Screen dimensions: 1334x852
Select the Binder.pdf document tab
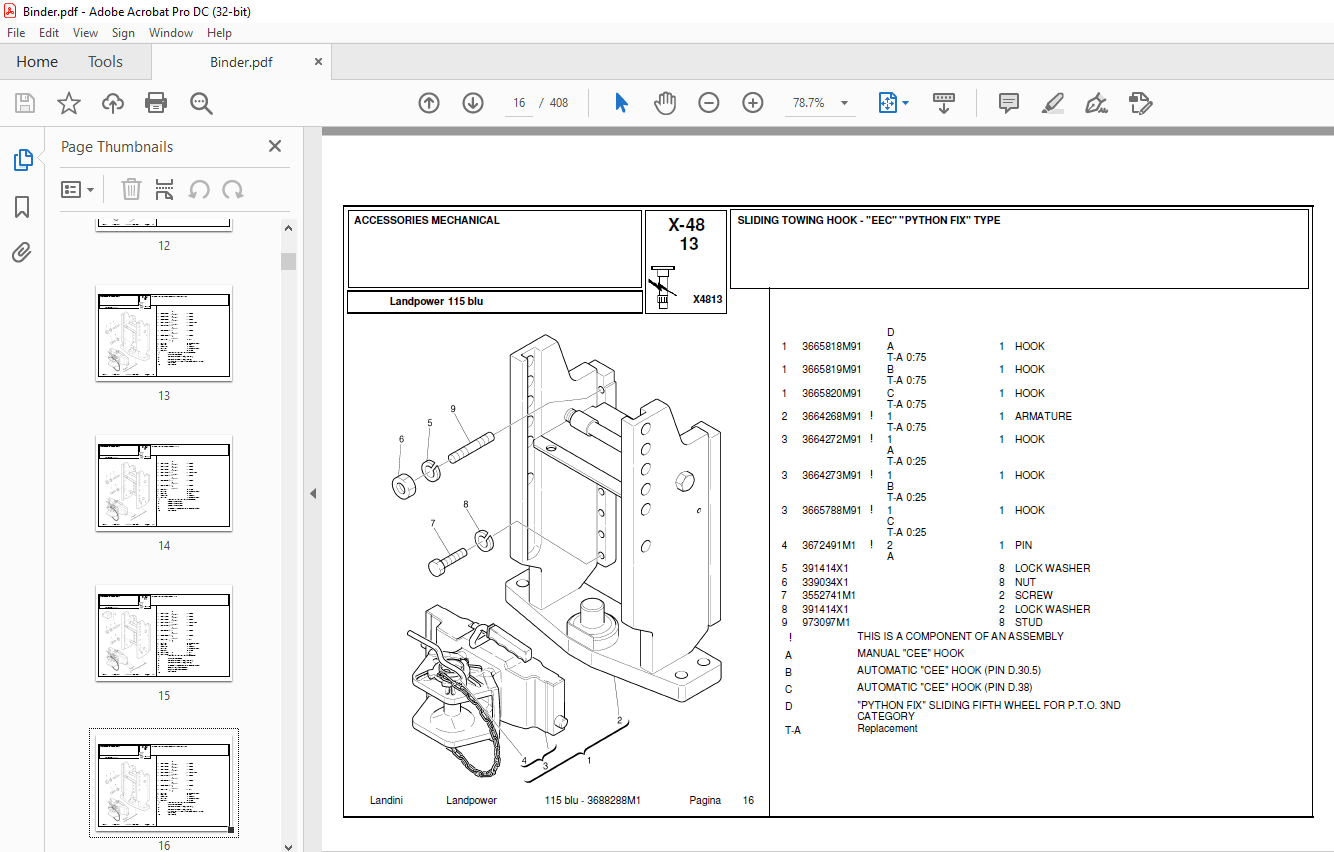(x=241, y=62)
